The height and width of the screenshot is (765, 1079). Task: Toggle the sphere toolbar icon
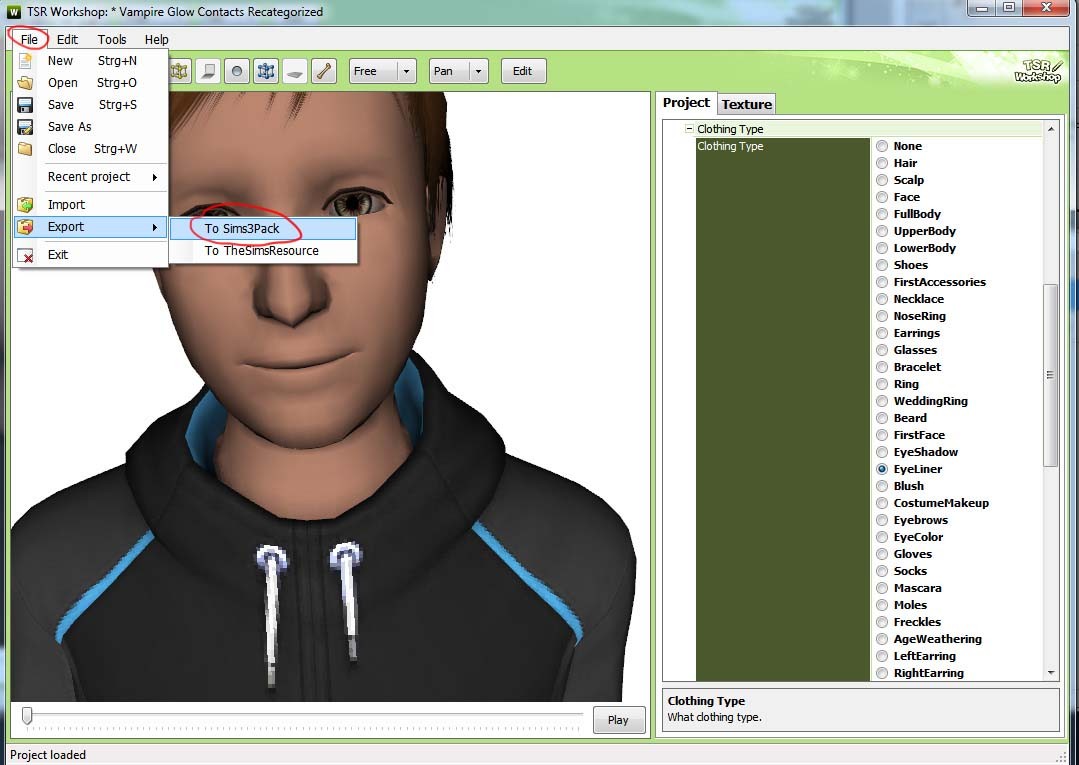click(x=237, y=71)
